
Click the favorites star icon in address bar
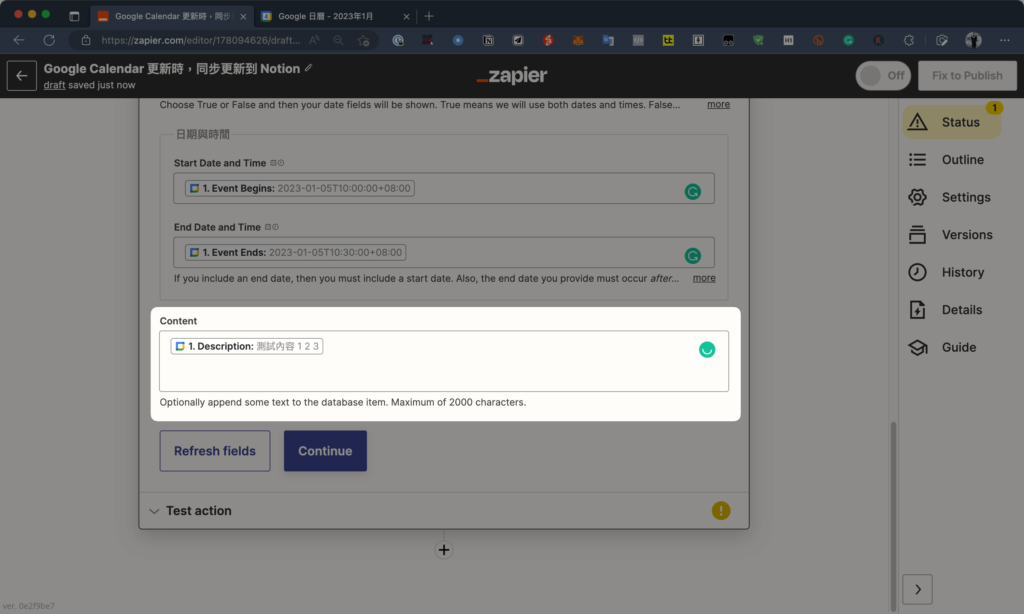tap(364, 40)
